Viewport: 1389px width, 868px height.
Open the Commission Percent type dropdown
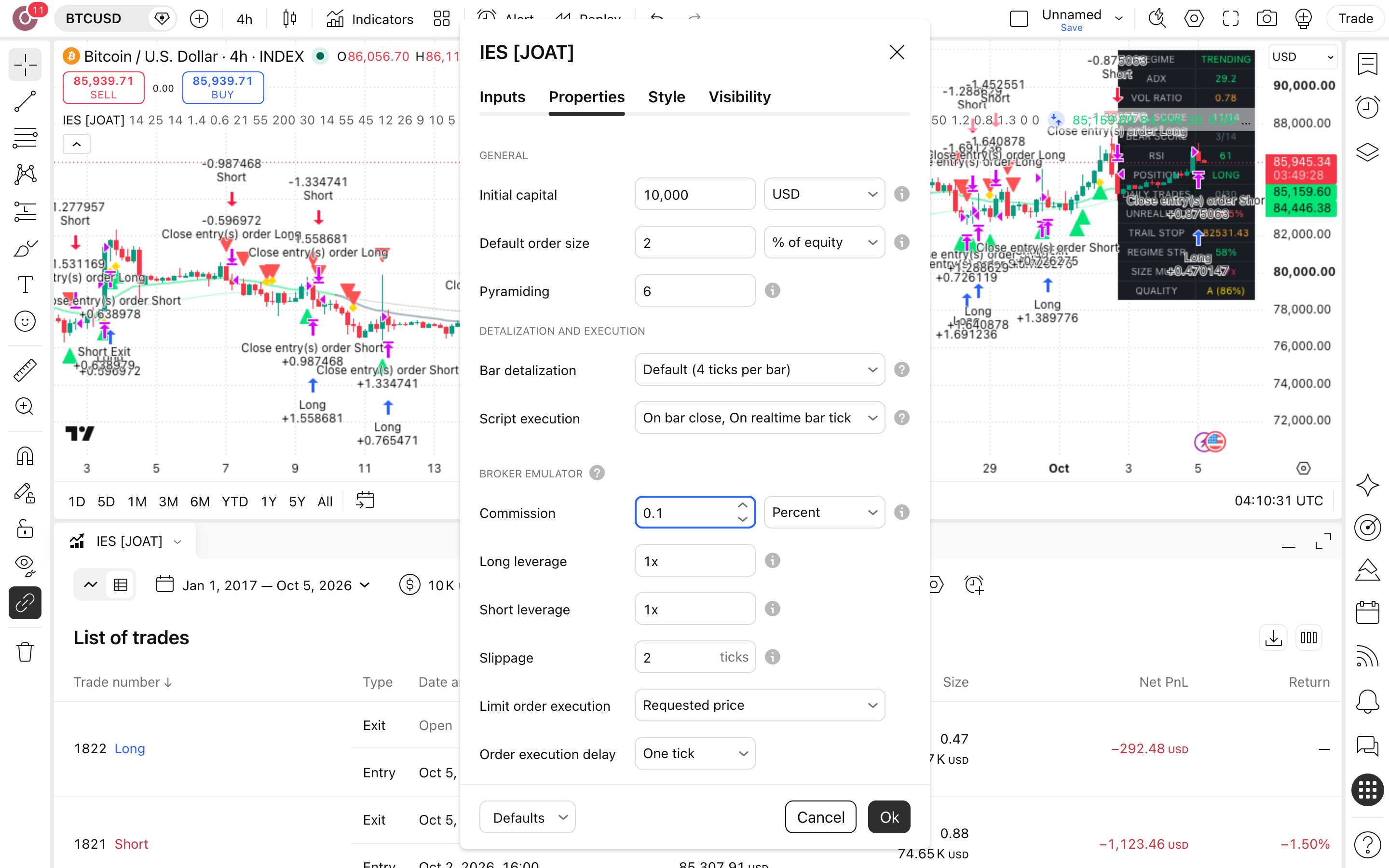point(824,512)
